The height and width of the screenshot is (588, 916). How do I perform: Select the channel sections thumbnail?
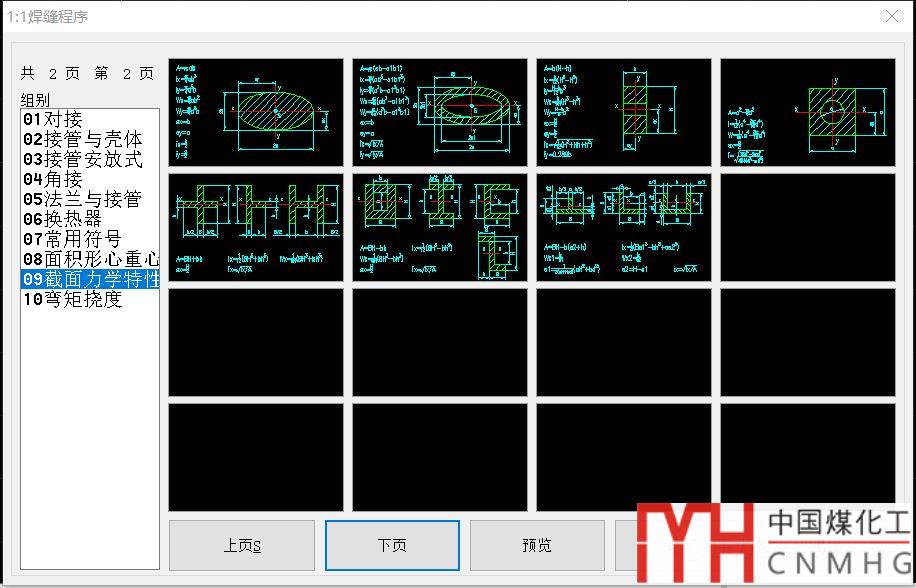point(624,227)
